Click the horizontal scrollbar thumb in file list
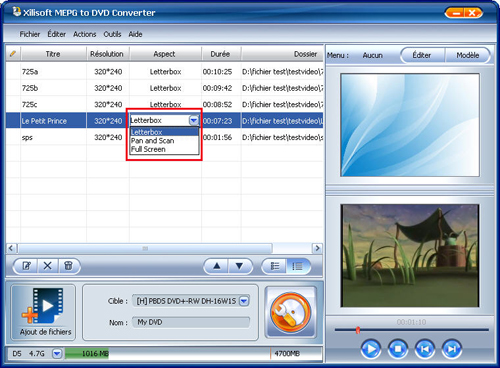This screenshot has width=500, height=368. point(145,248)
